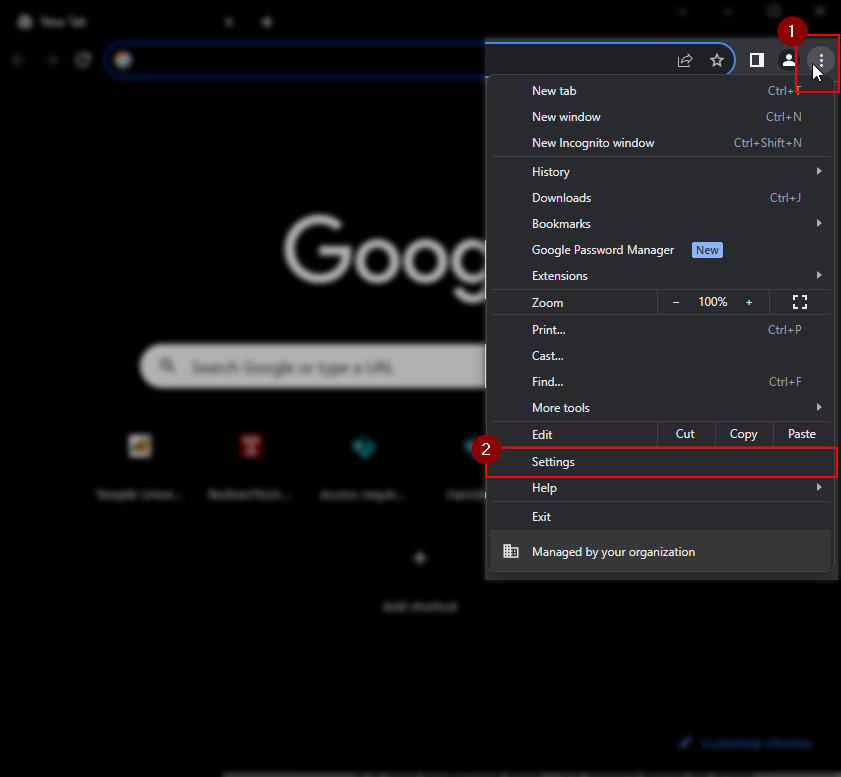The width and height of the screenshot is (841, 777).
Task: Expand the History submenu
Action: (x=660, y=172)
